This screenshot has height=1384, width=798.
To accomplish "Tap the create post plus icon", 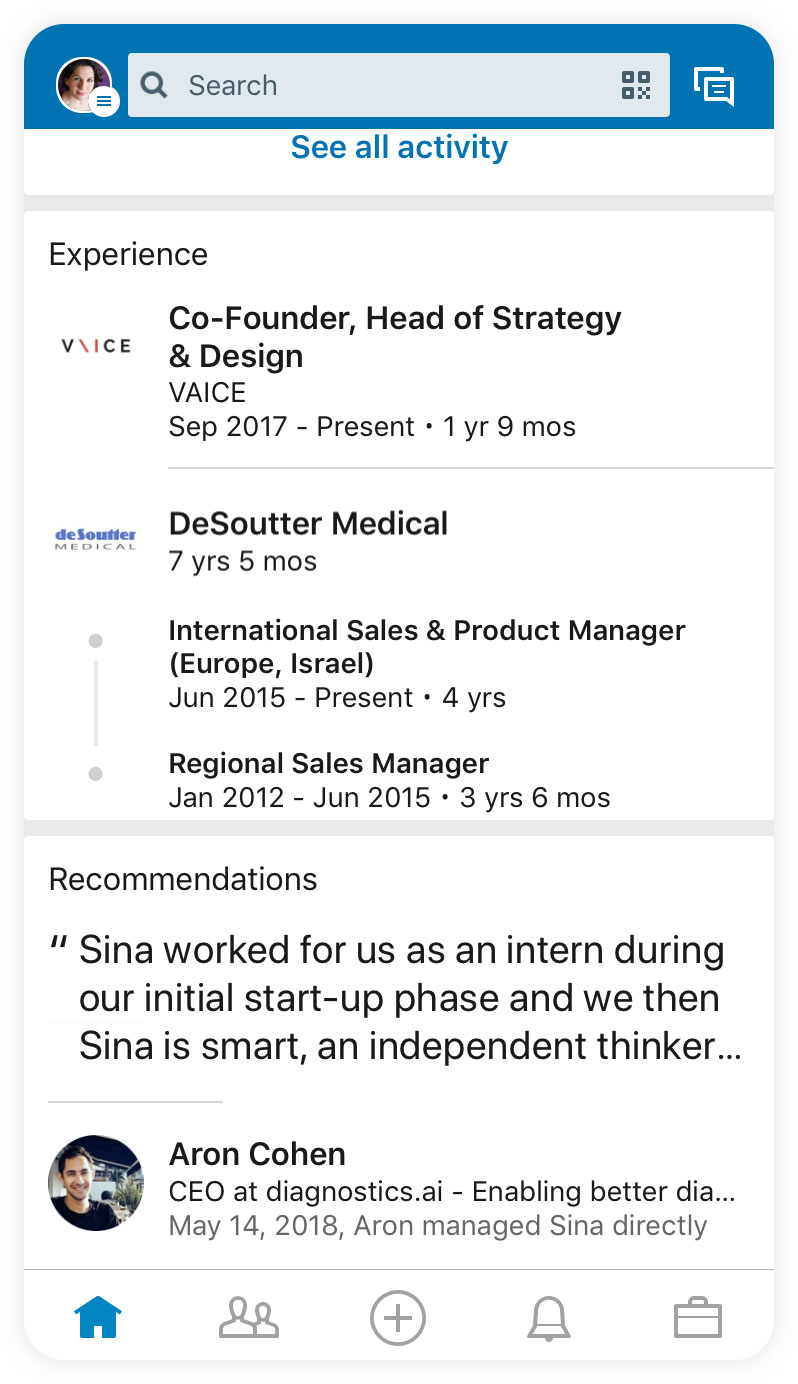I will (398, 1317).
